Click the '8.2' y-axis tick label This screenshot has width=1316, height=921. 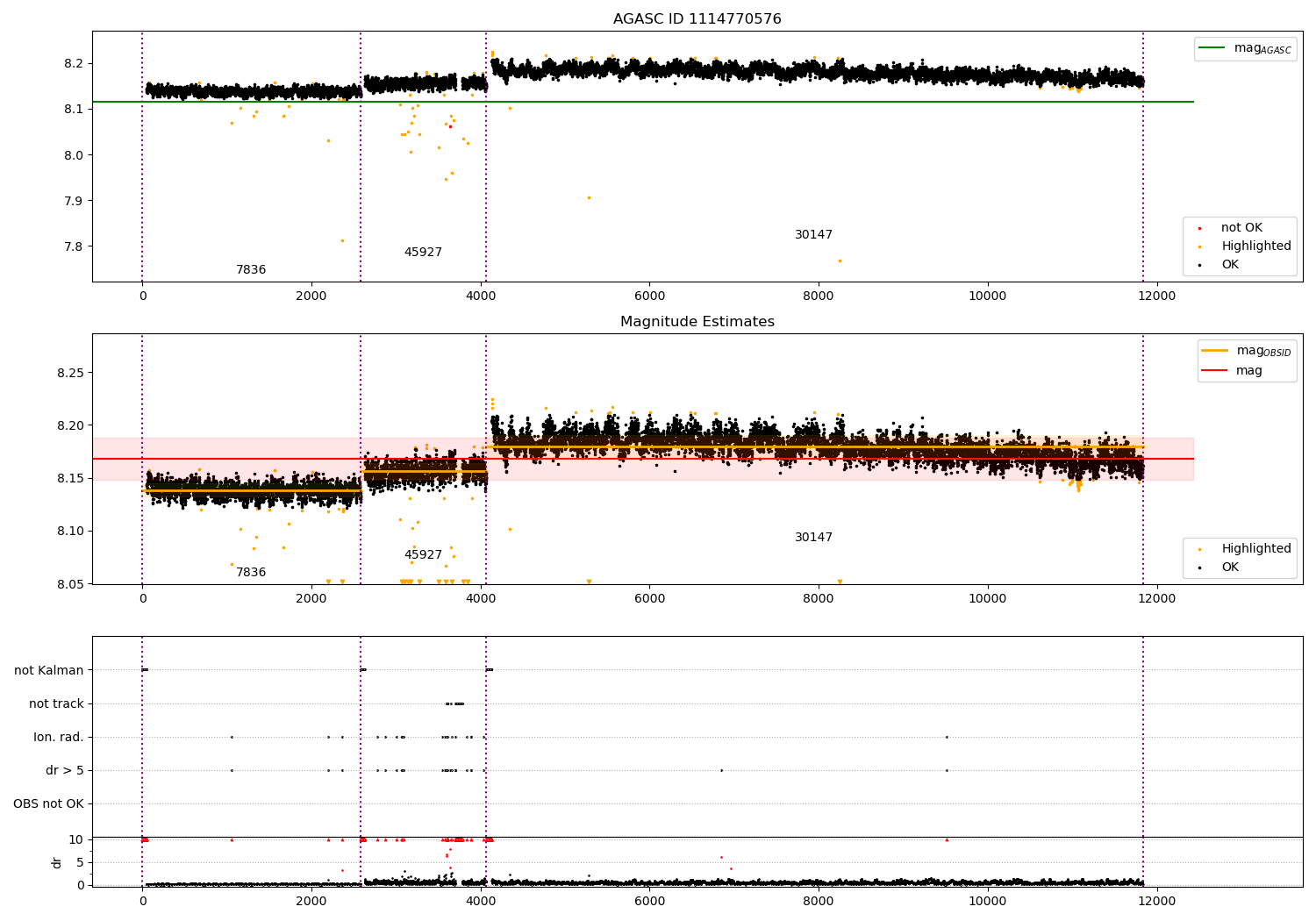click(x=74, y=64)
